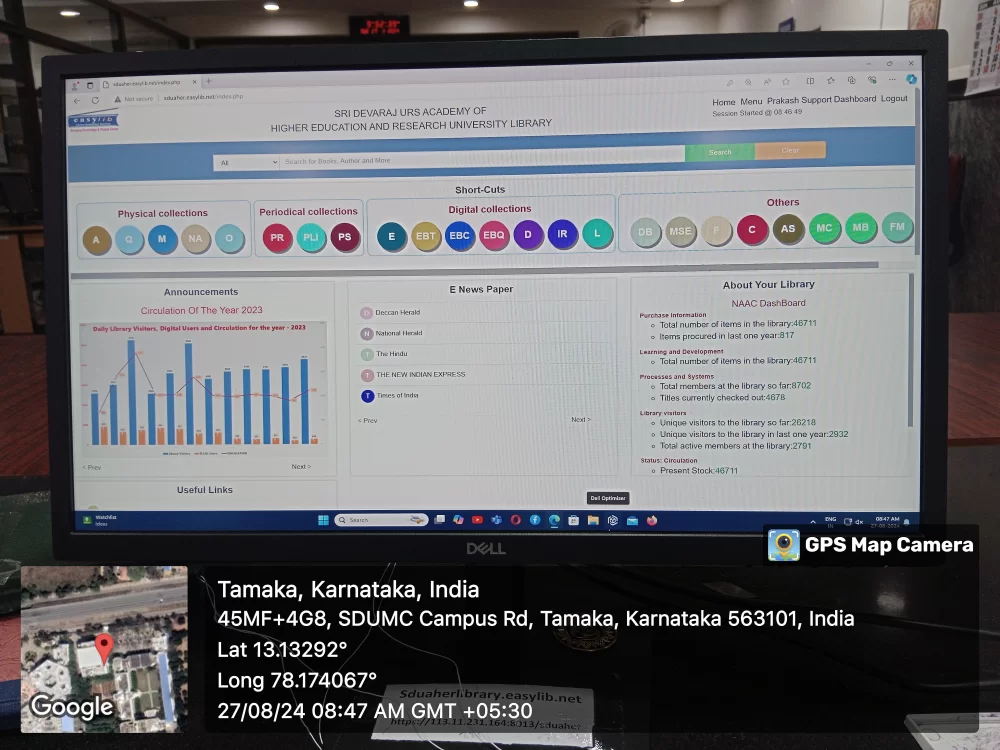
Task: Open the browser settings ellipsis menu
Action: [x=892, y=80]
